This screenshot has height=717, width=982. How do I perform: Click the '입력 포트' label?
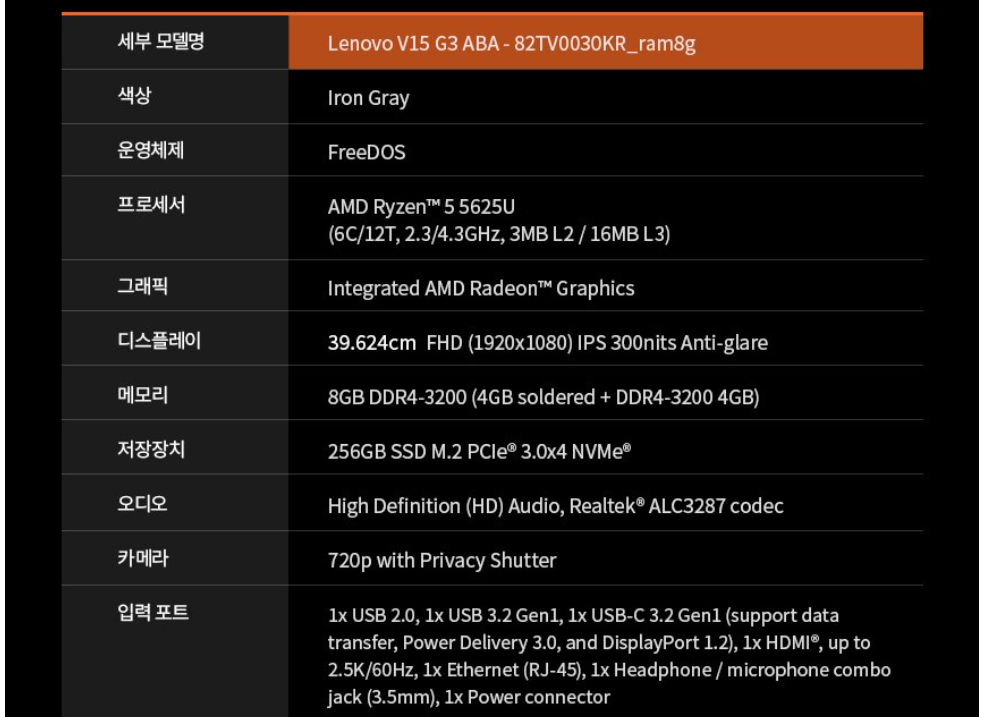click(x=153, y=612)
